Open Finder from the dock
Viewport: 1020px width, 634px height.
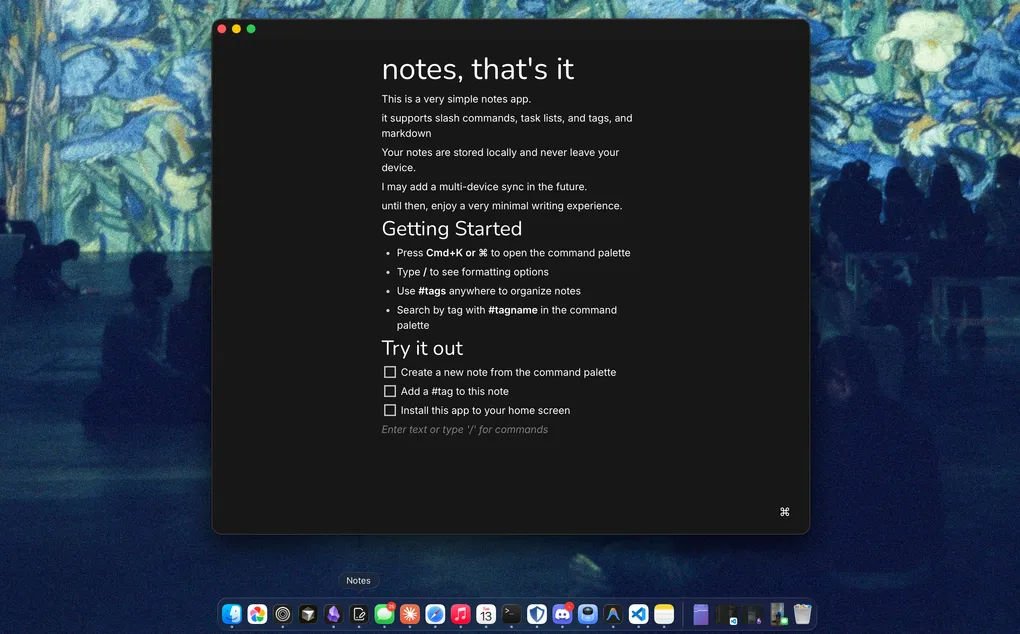tap(232, 614)
